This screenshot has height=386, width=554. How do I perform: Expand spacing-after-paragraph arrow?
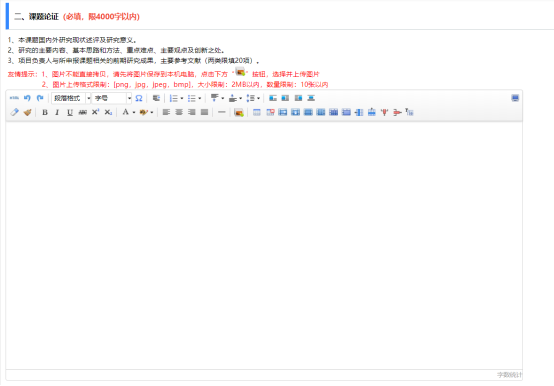pyautogui.click(x=241, y=98)
